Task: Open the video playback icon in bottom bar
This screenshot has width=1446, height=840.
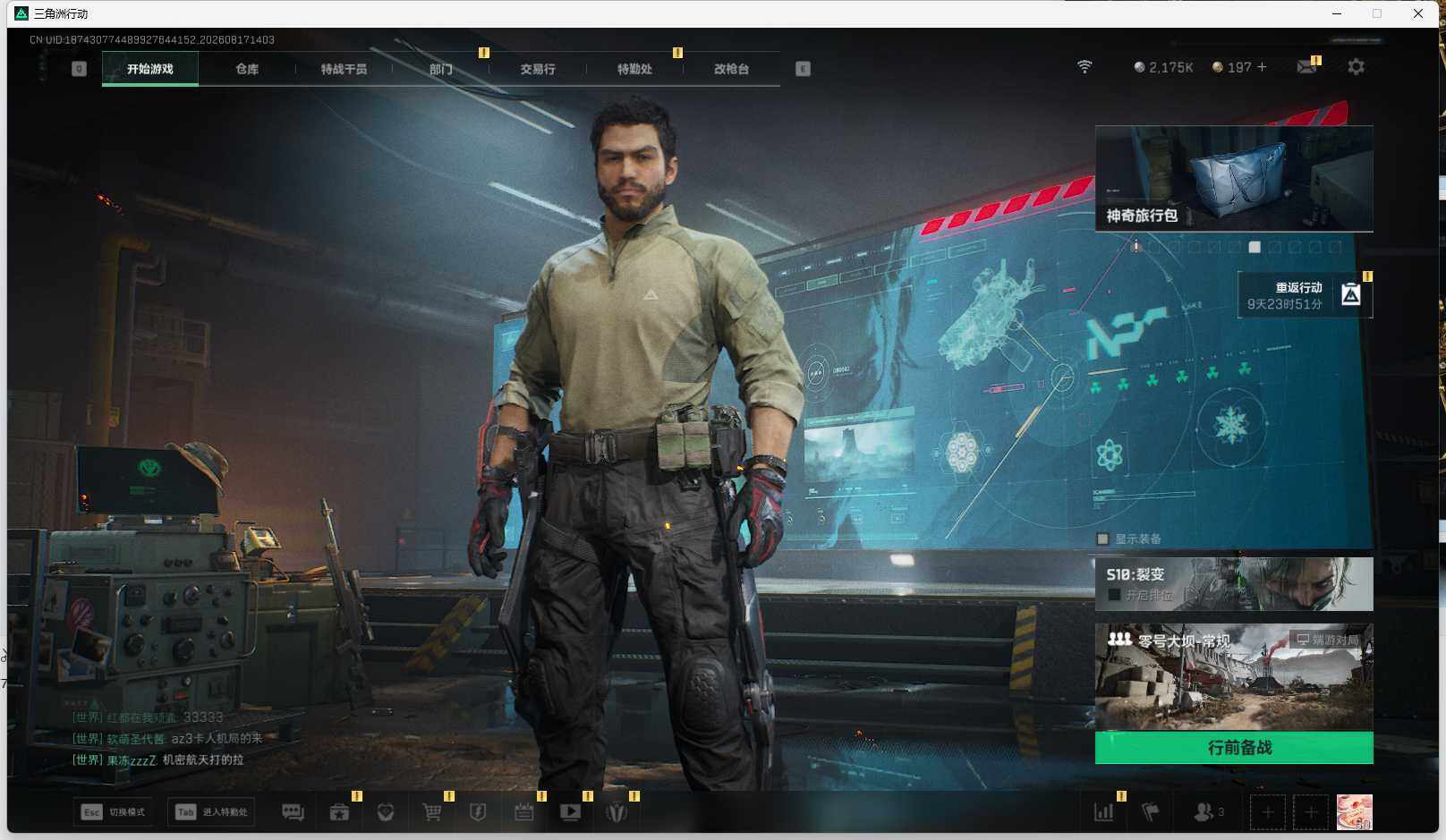Action: [x=570, y=812]
